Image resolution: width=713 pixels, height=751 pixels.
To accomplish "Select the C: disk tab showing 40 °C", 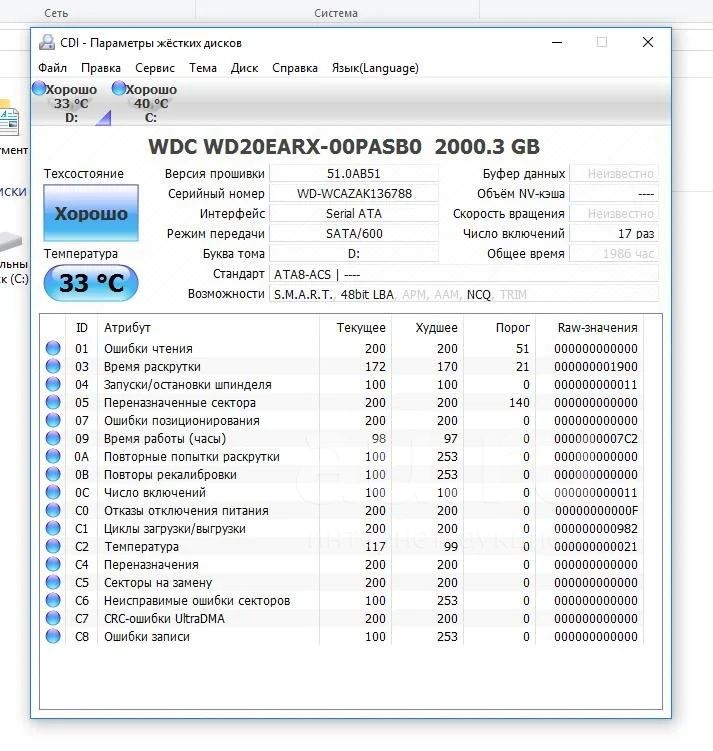I will pos(151,103).
